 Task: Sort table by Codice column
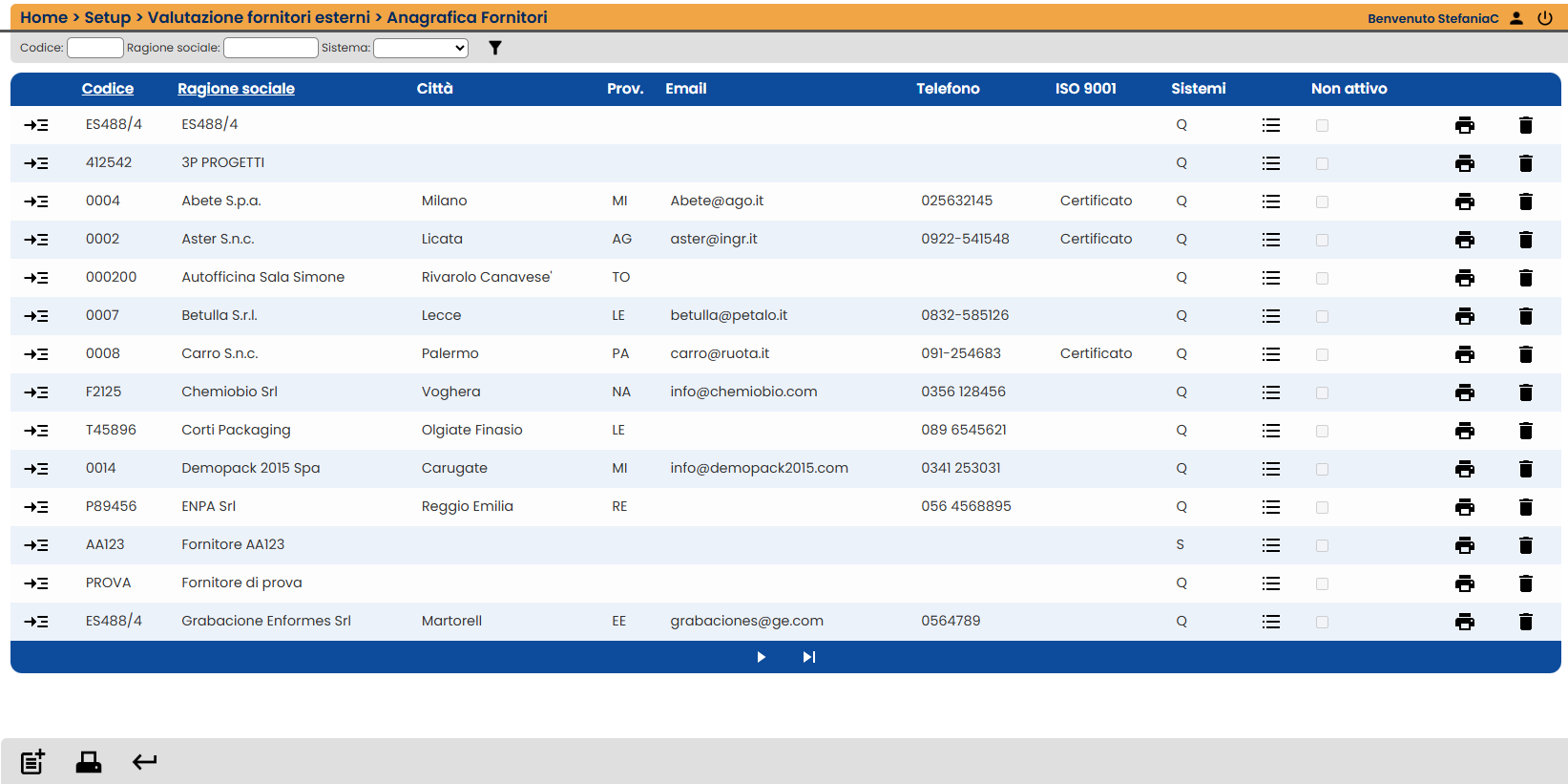pos(108,89)
